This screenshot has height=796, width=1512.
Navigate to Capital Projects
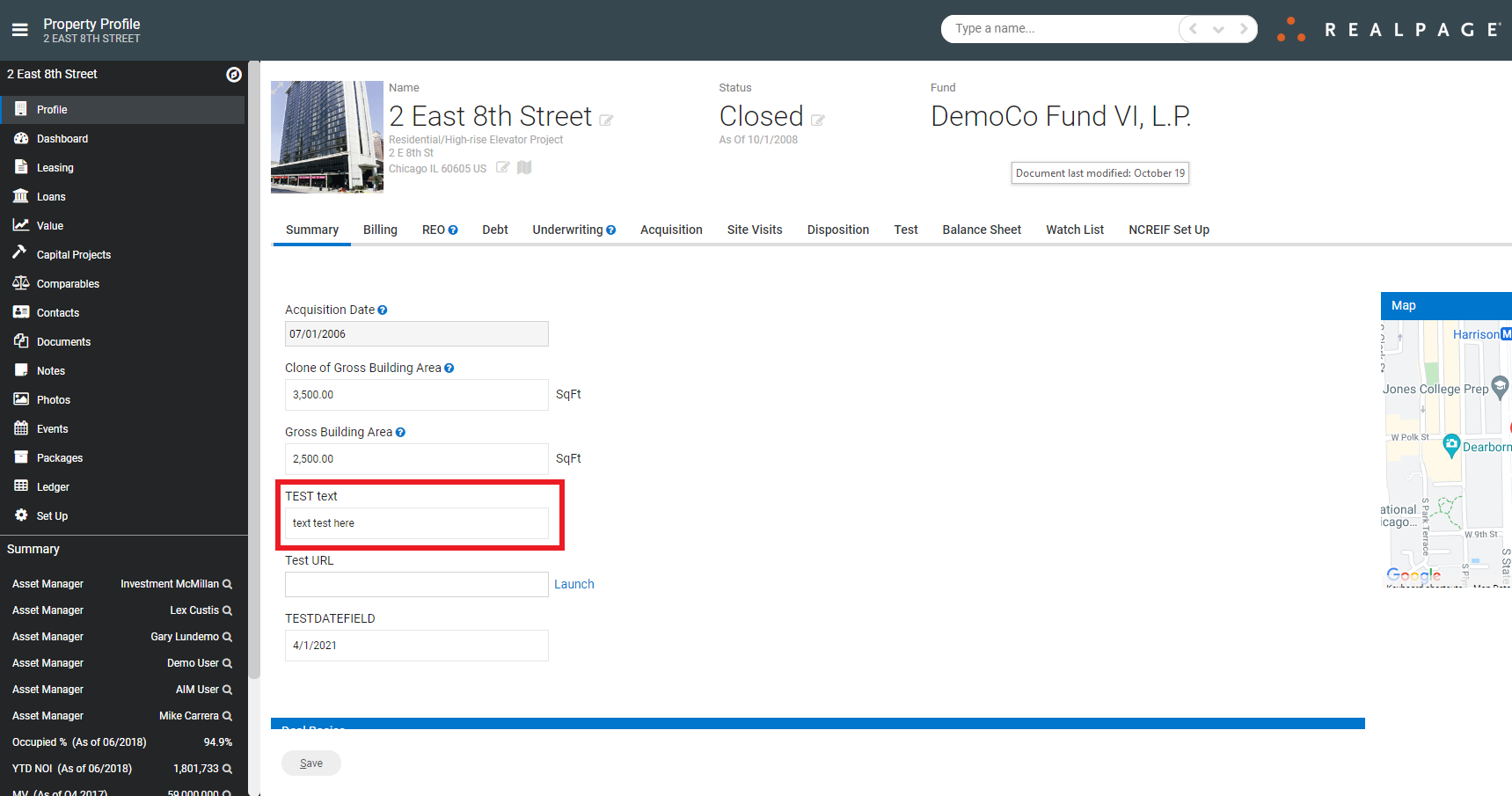click(72, 254)
